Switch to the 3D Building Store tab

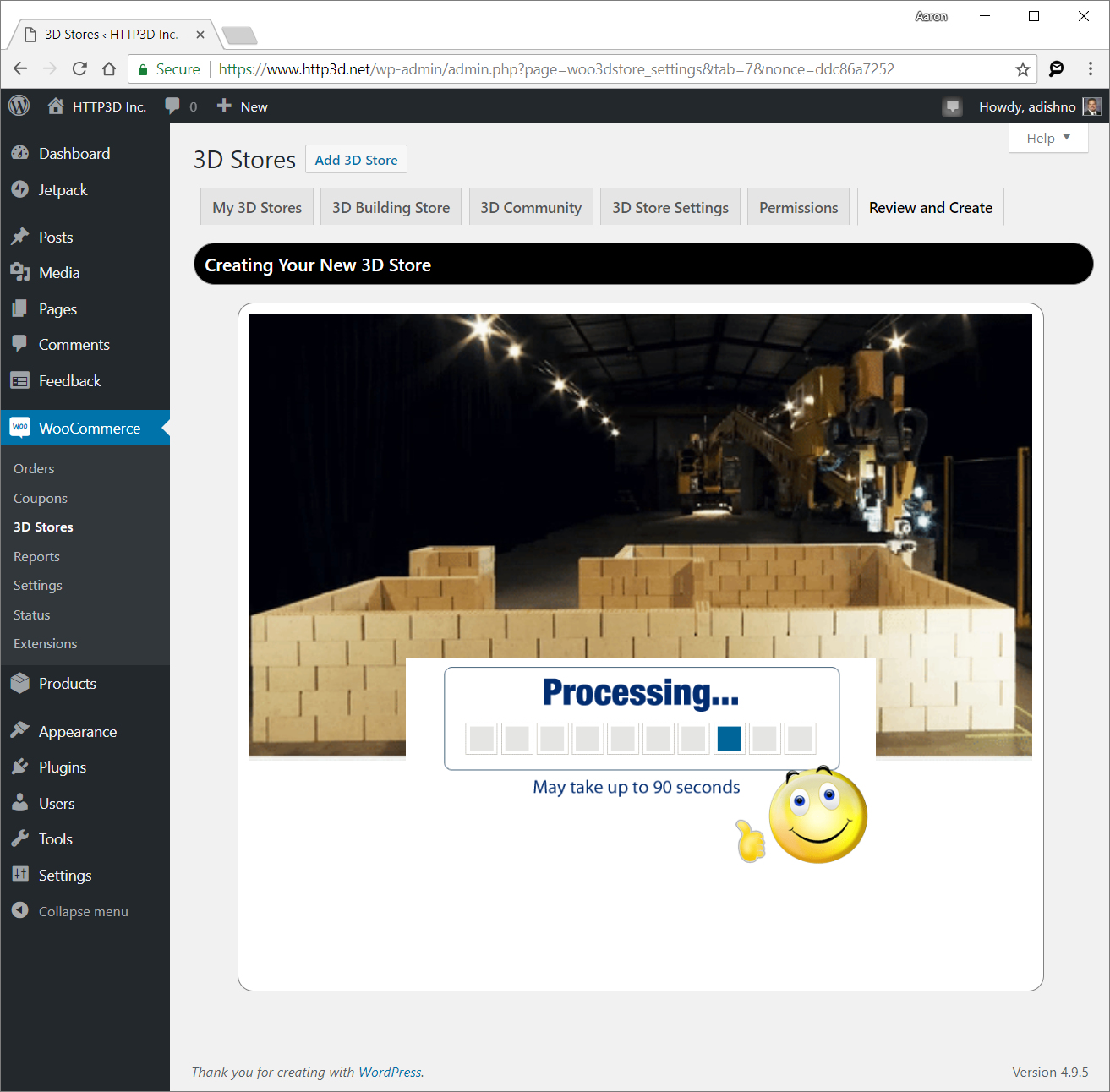pos(391,207)
